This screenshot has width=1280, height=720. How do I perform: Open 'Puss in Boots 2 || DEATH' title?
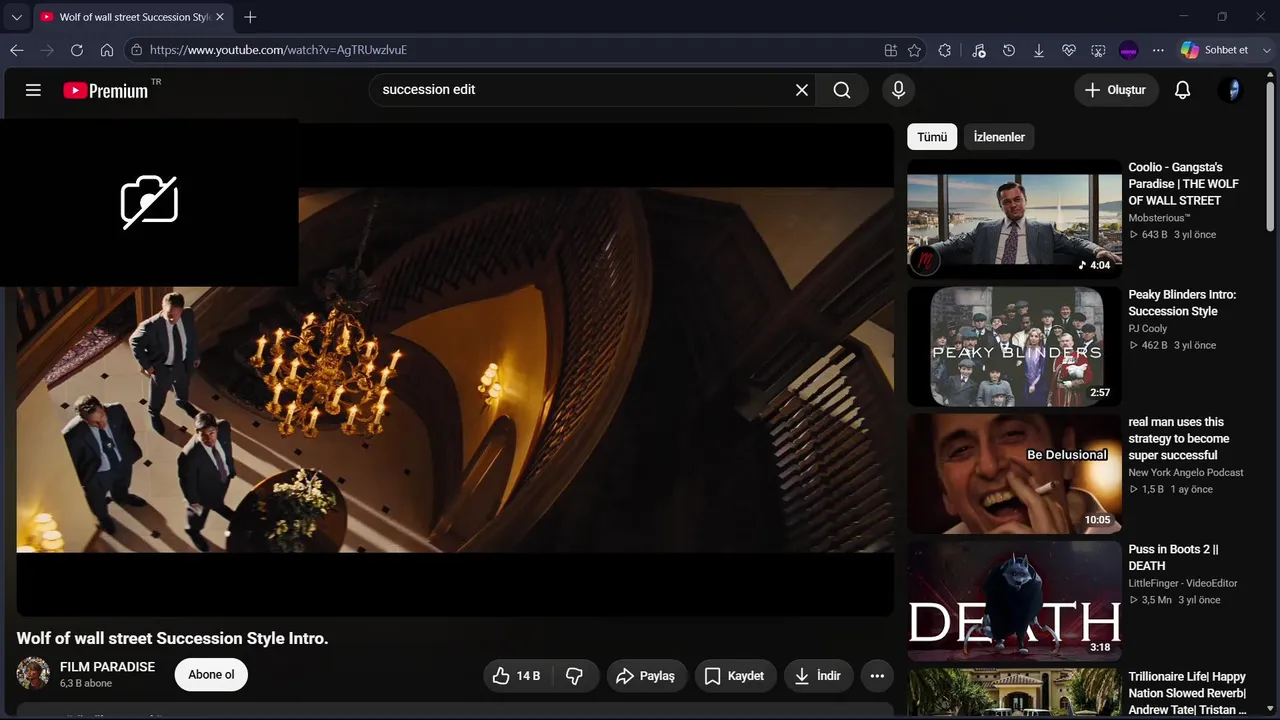(1174, 558)
